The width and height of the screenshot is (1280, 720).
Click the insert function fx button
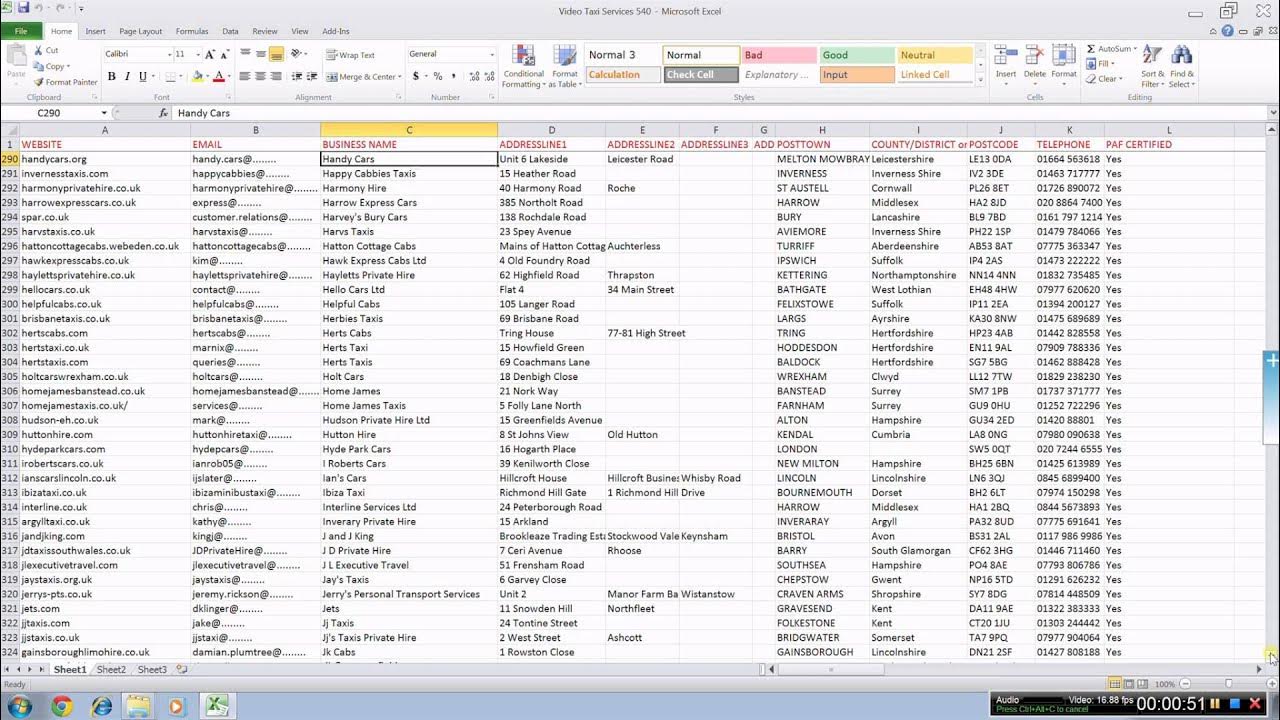pyautogui.click(x=164, y=113)
